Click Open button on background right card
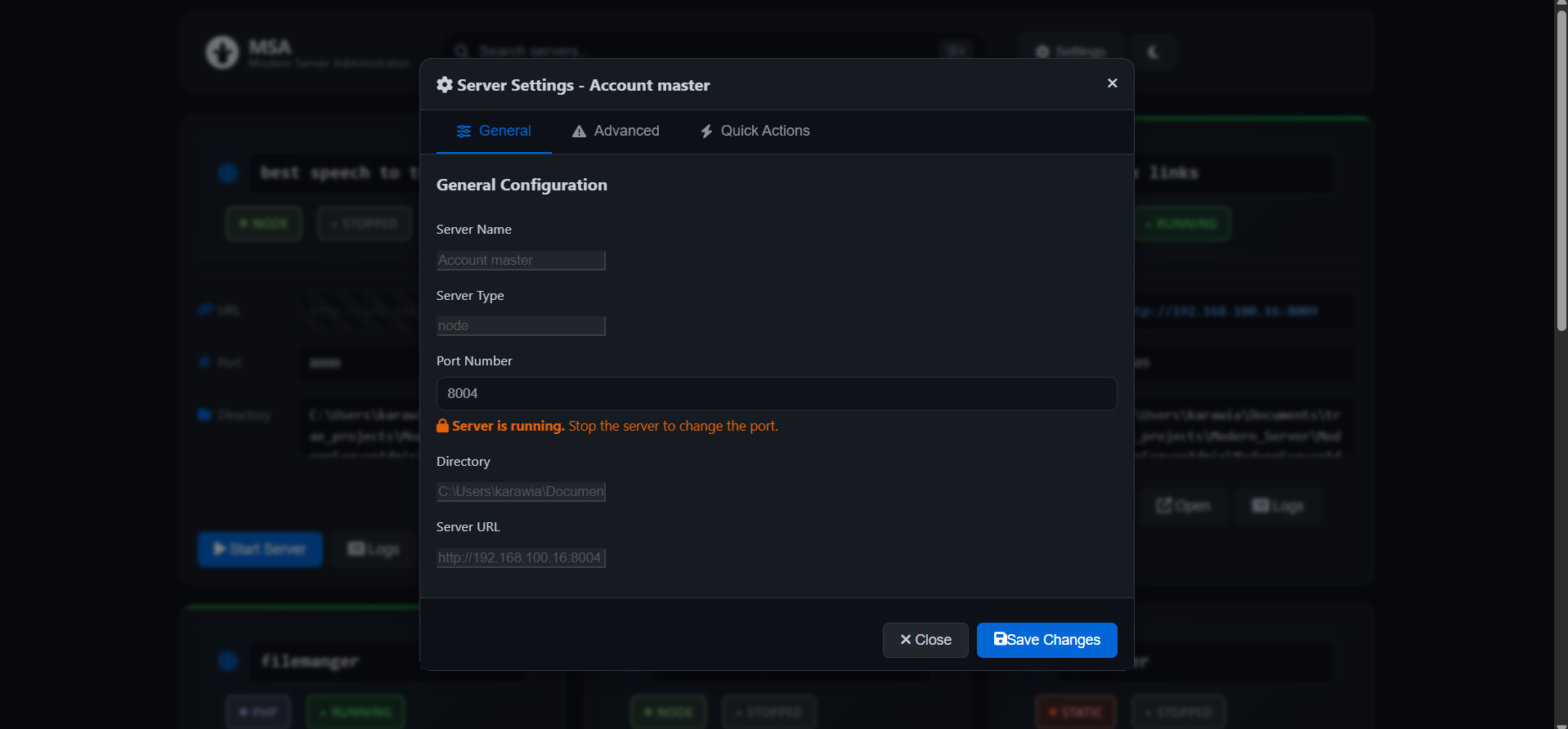The width and height of the screenshot is (1568, 729). pos(1183,506)
